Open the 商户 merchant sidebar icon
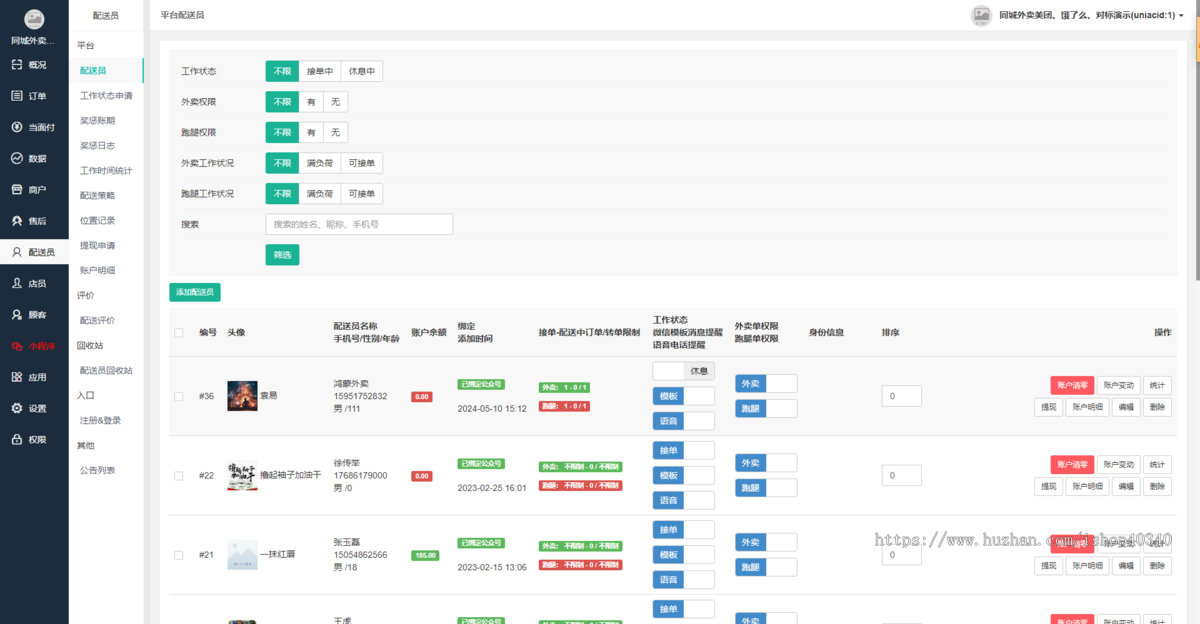Image resolution: width=1200 pixels, height=624 pixels. click(x=17, y=190)
